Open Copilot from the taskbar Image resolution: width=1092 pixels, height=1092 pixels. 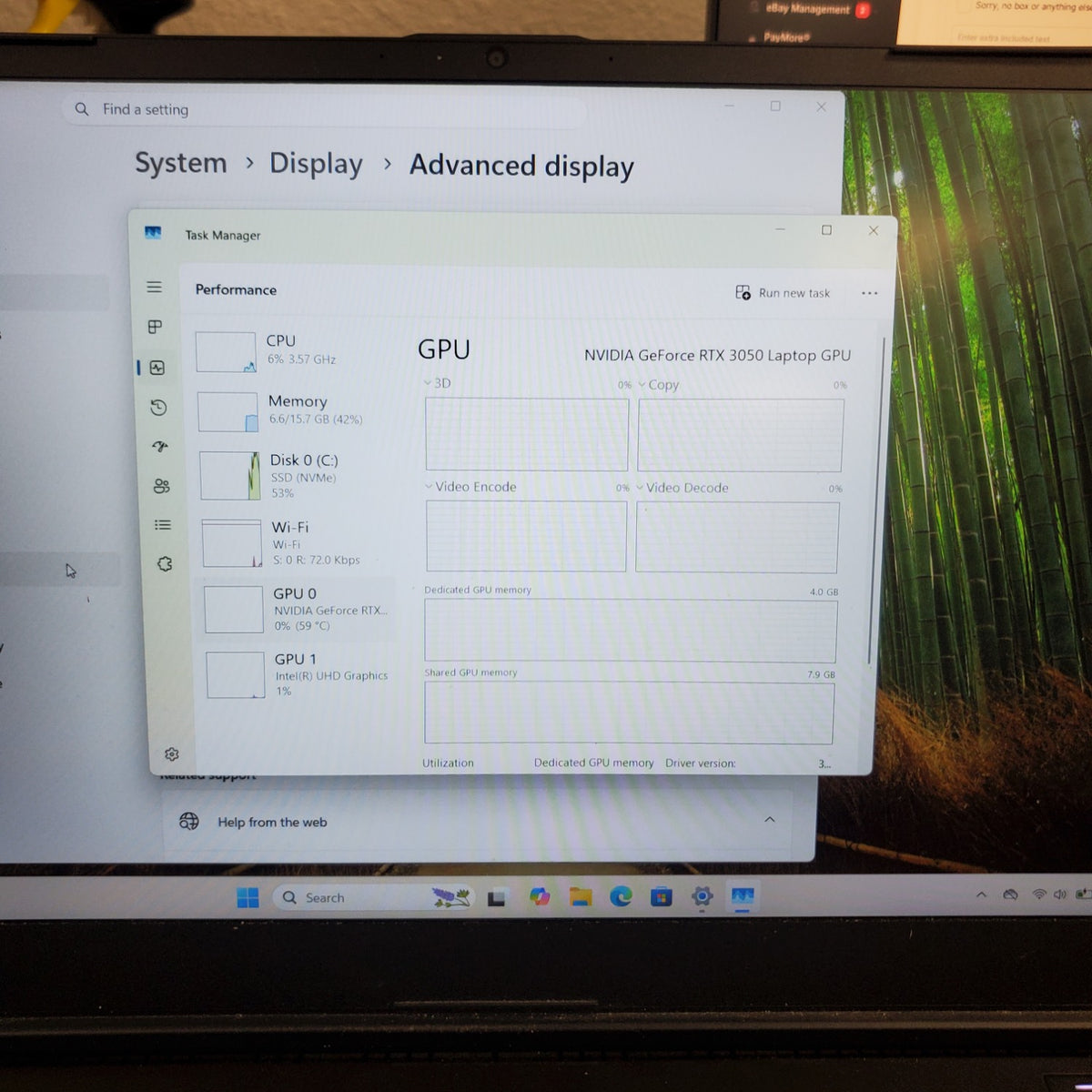point(540,897)
